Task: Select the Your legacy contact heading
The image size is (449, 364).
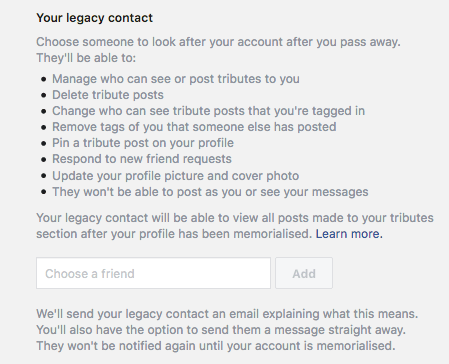Action: click(x=94, y=18)
